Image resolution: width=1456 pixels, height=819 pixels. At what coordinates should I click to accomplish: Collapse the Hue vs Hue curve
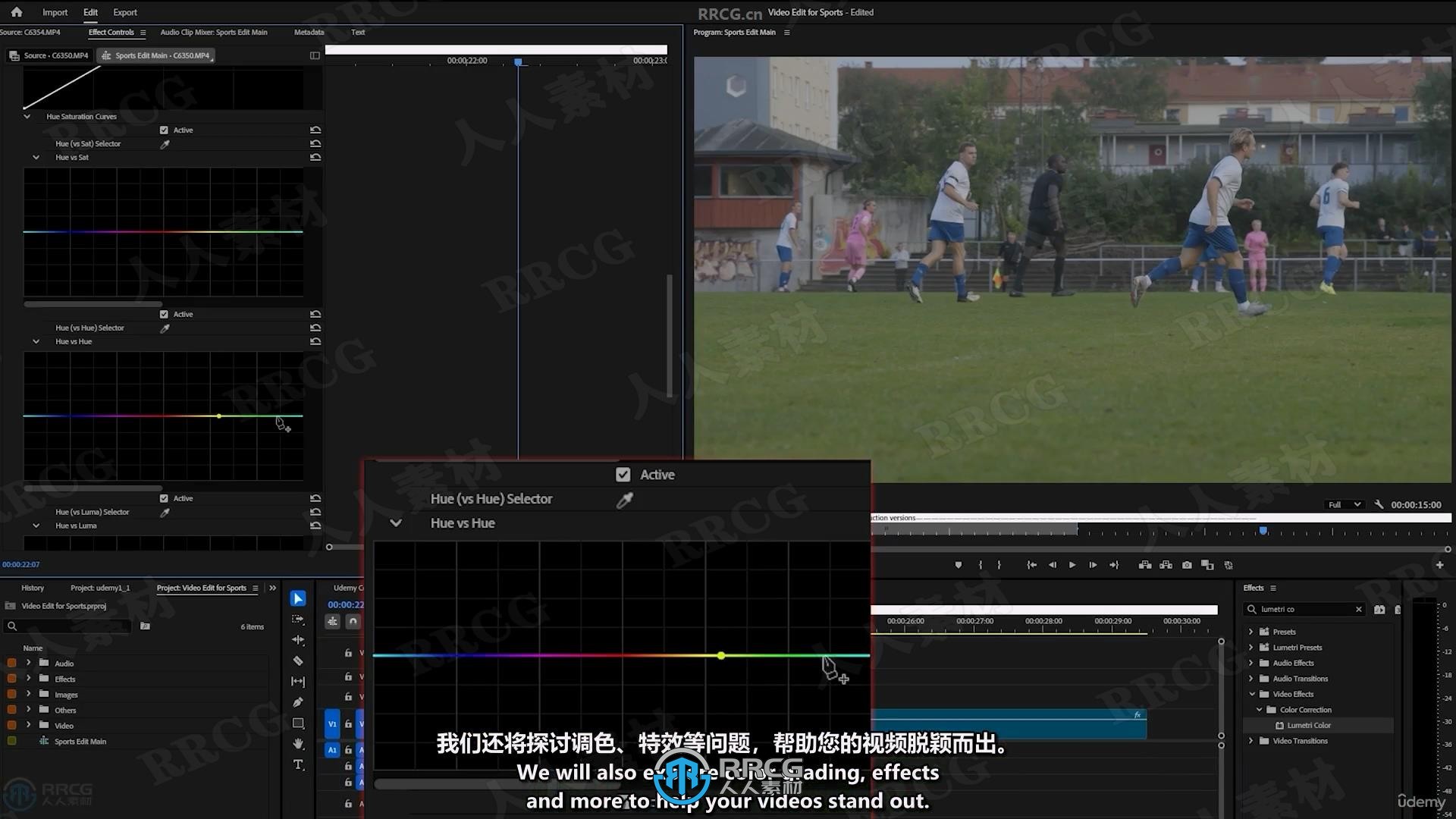pos(36,342)
